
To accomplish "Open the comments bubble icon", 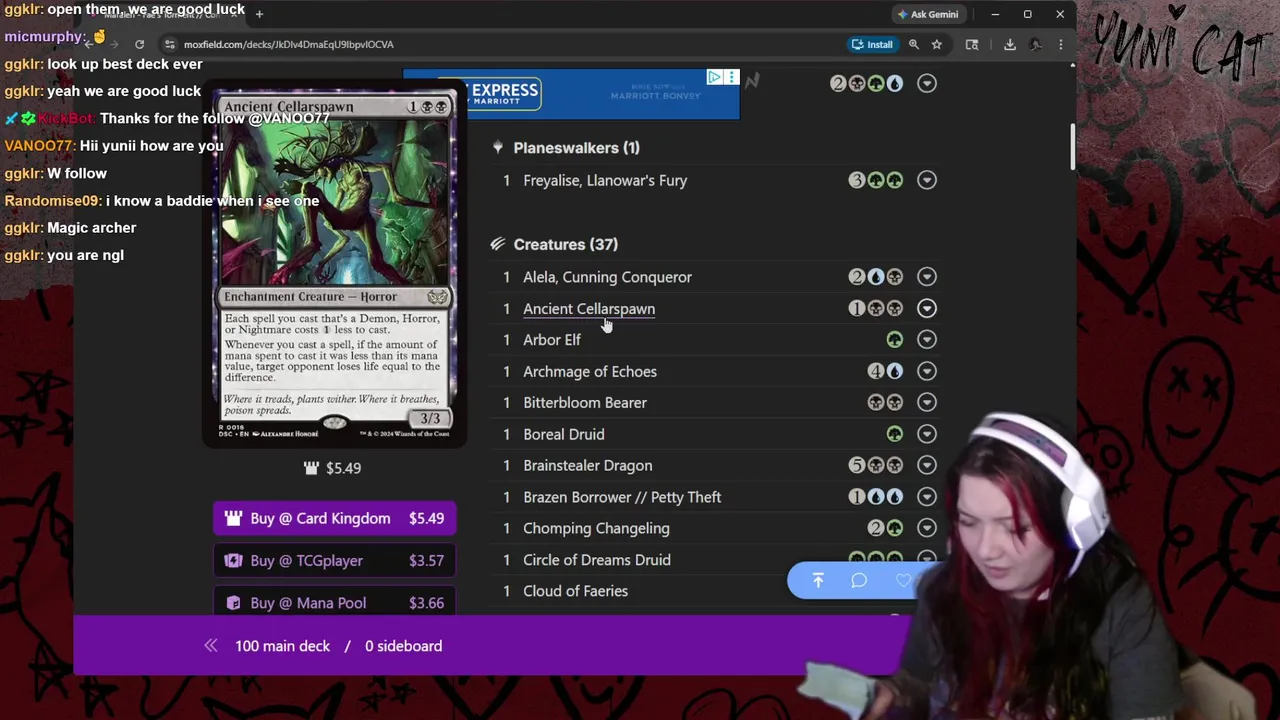I will [x=859, y=581].
